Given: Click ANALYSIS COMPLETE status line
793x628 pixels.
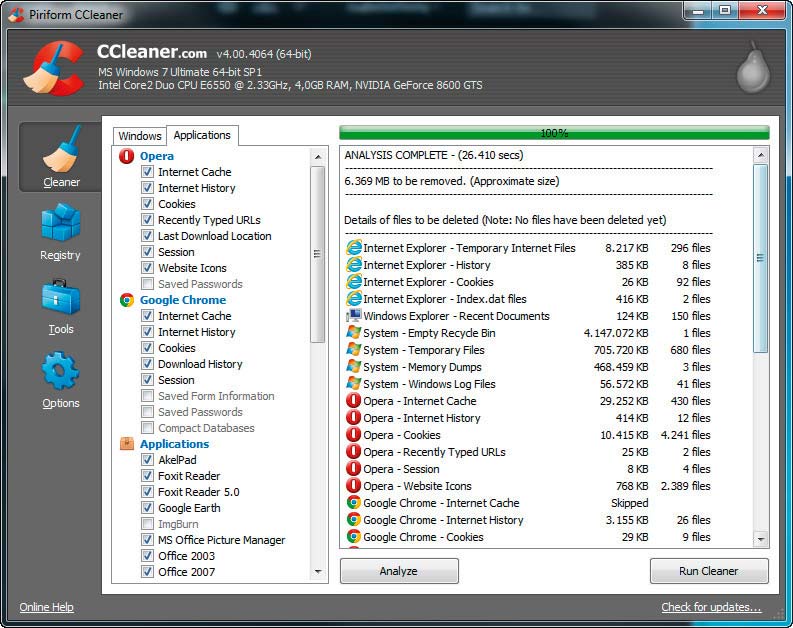Looking at the screenshot, I should pyautogui.click(x=434, y=155).
